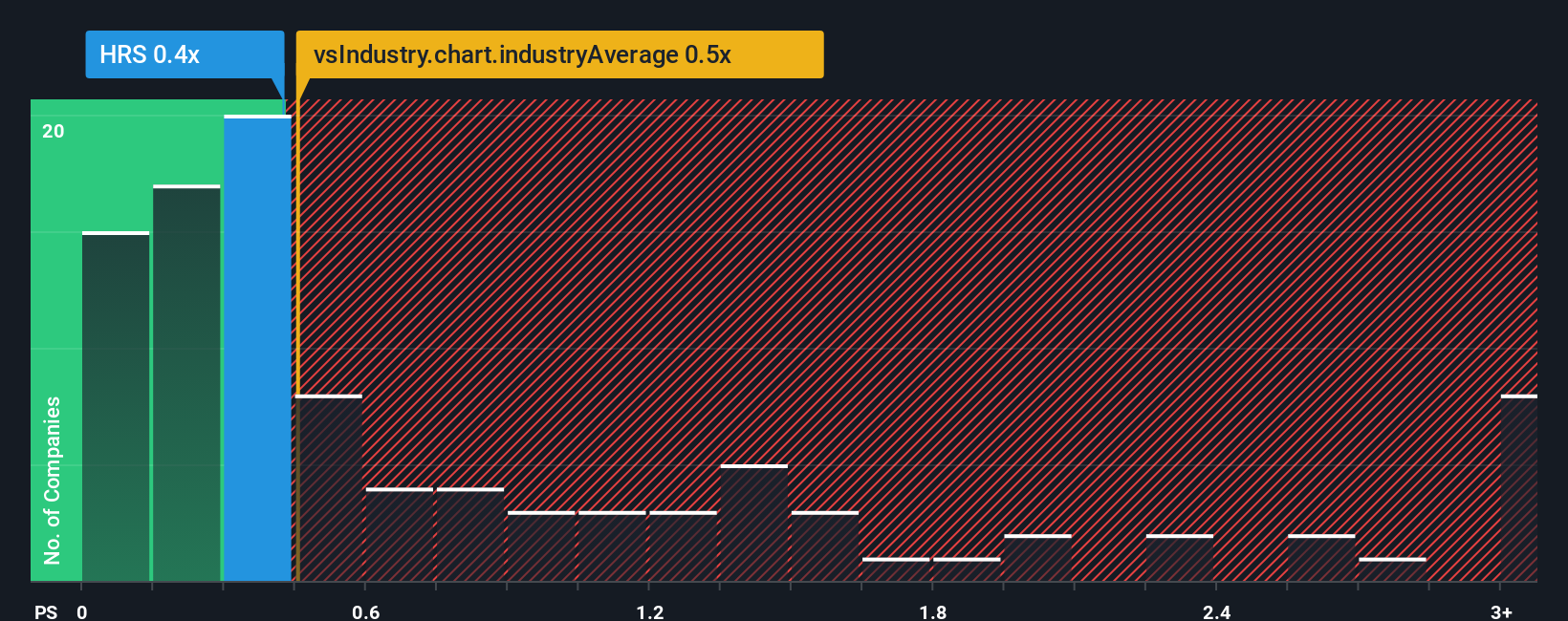
Task: Click the 3+ bar at far right
Action: (x=1519, y=488)
